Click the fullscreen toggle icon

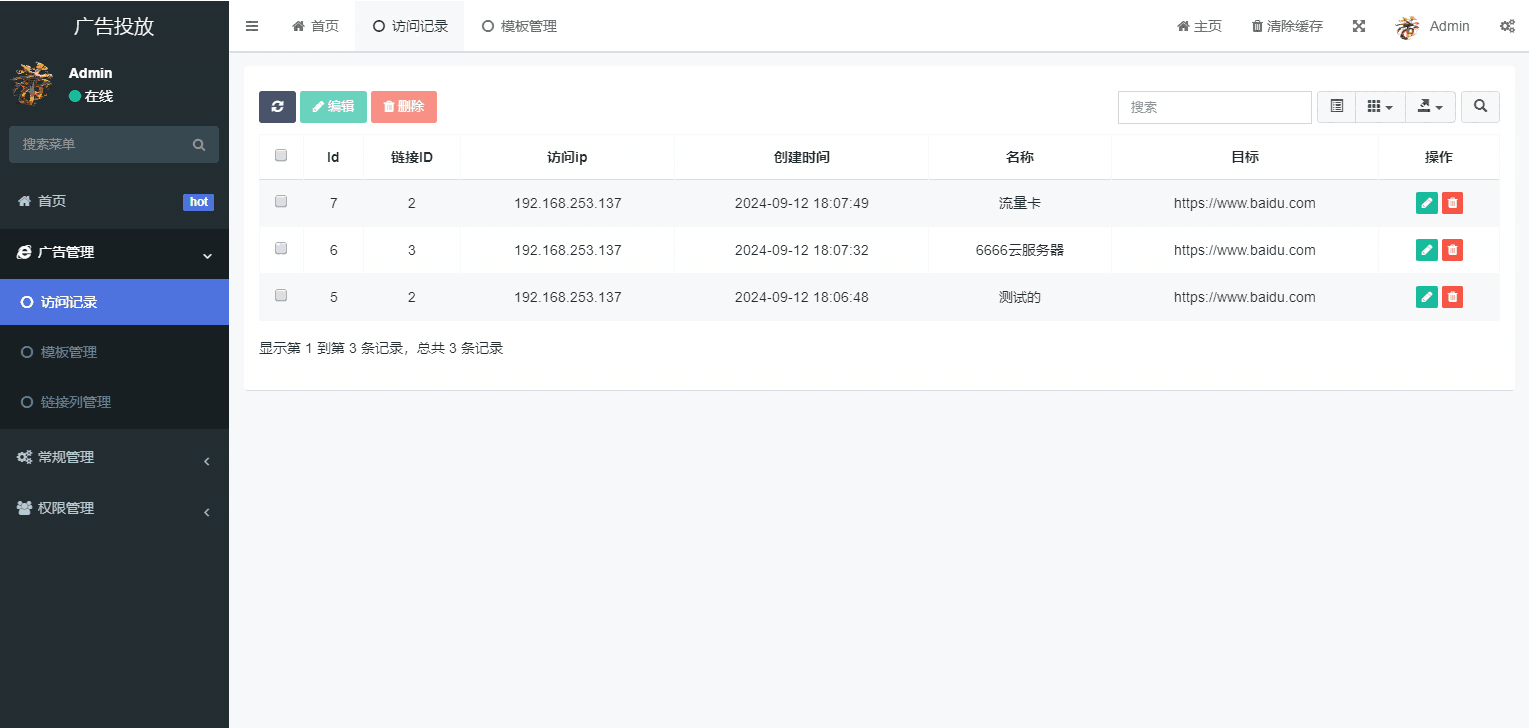(1359, 26)
